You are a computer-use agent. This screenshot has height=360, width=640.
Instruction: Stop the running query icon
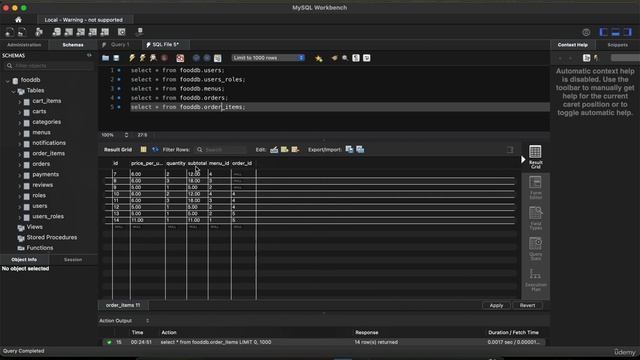click(164, 58)
